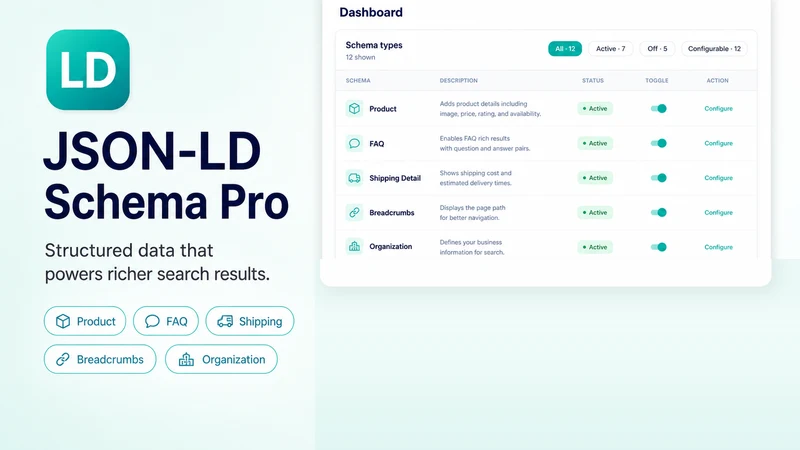This screenshot has width=800, height=450.
Task: Click the ACTION column header
Action: pos(717,81)
